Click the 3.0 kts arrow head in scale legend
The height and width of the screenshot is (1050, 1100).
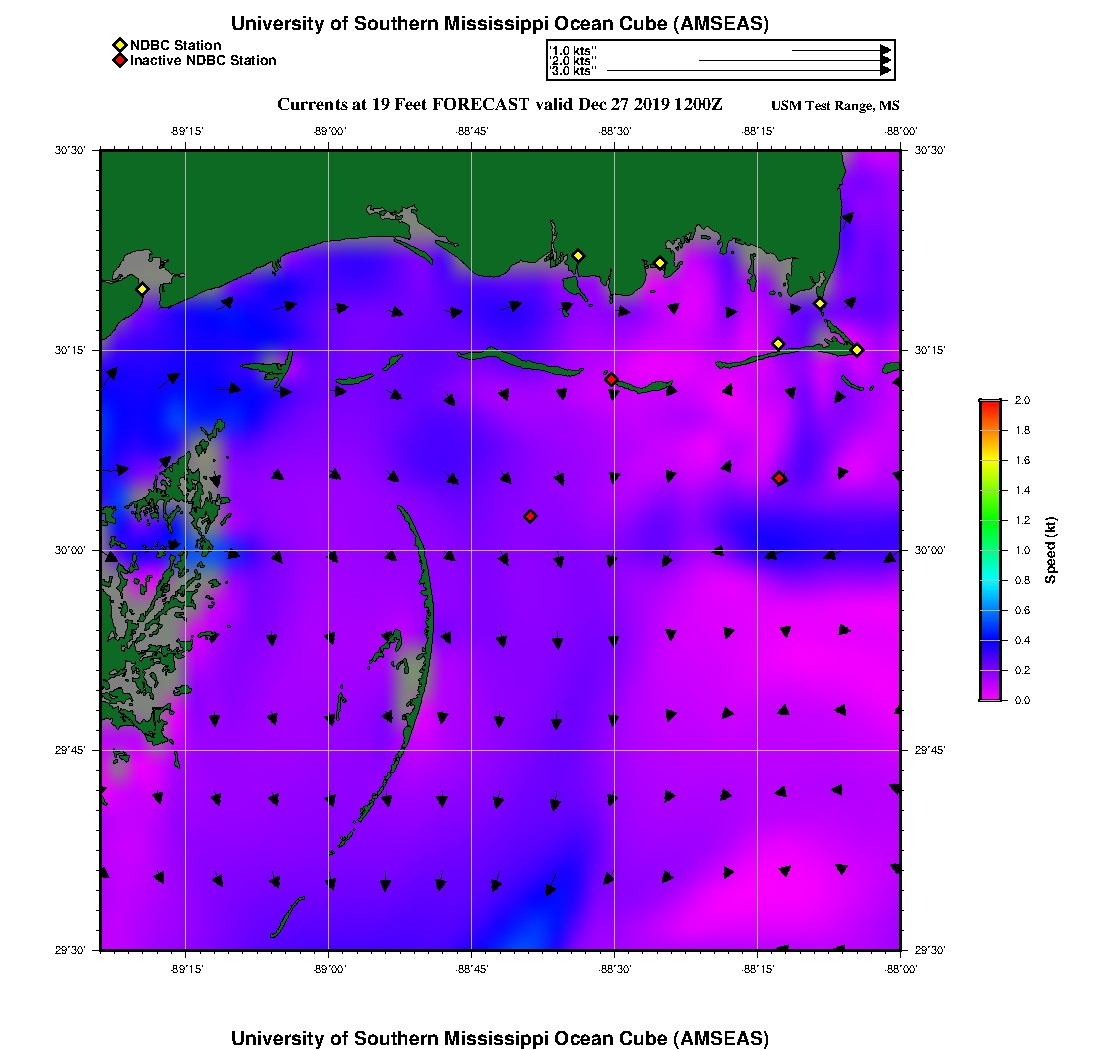click(885, 71)
